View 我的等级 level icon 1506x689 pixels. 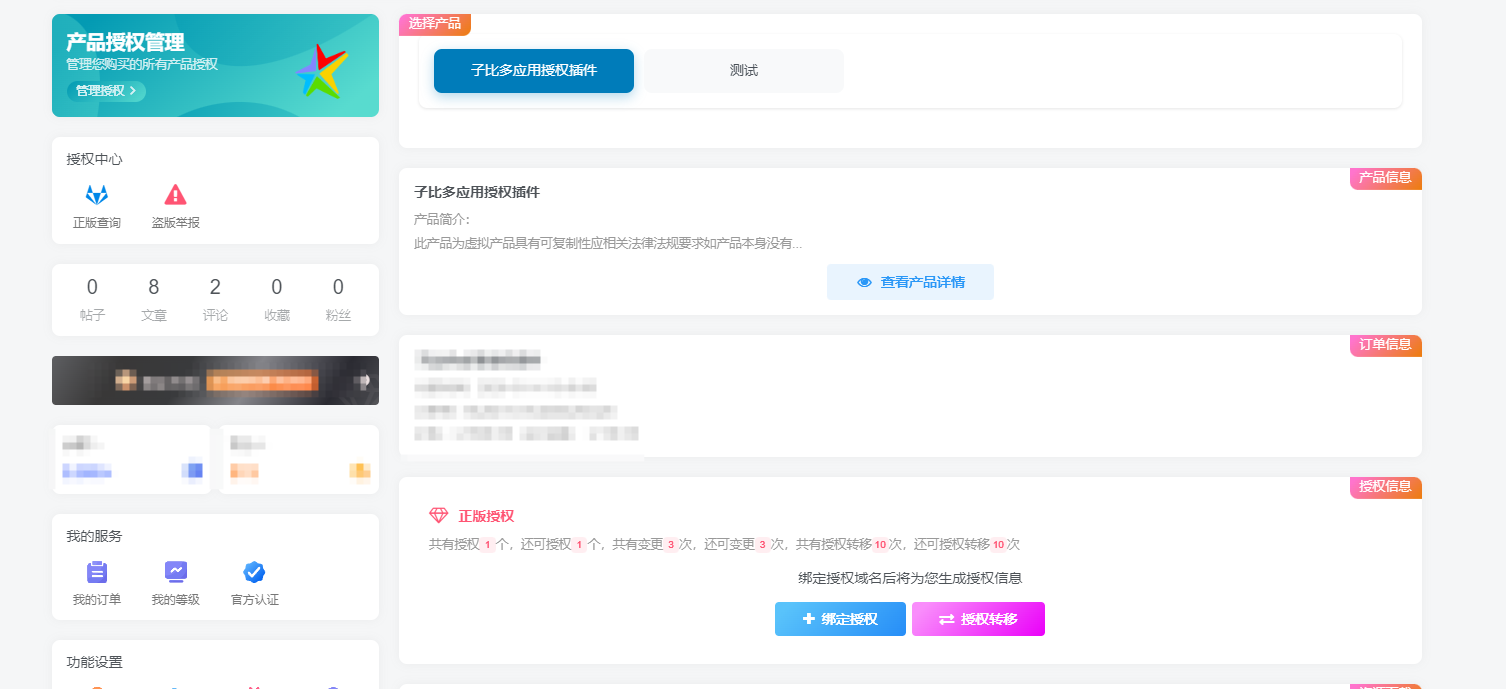coord(174,571)
